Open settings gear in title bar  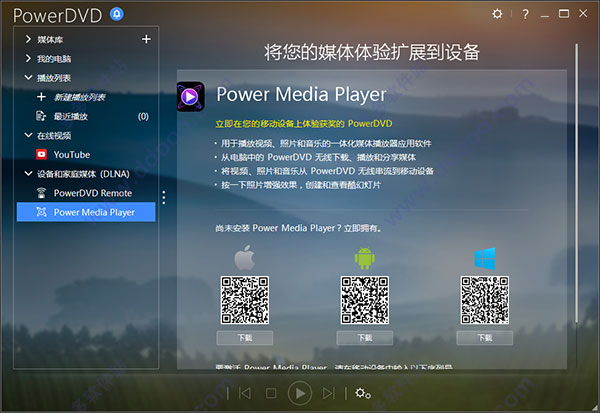tap(497, 14)
